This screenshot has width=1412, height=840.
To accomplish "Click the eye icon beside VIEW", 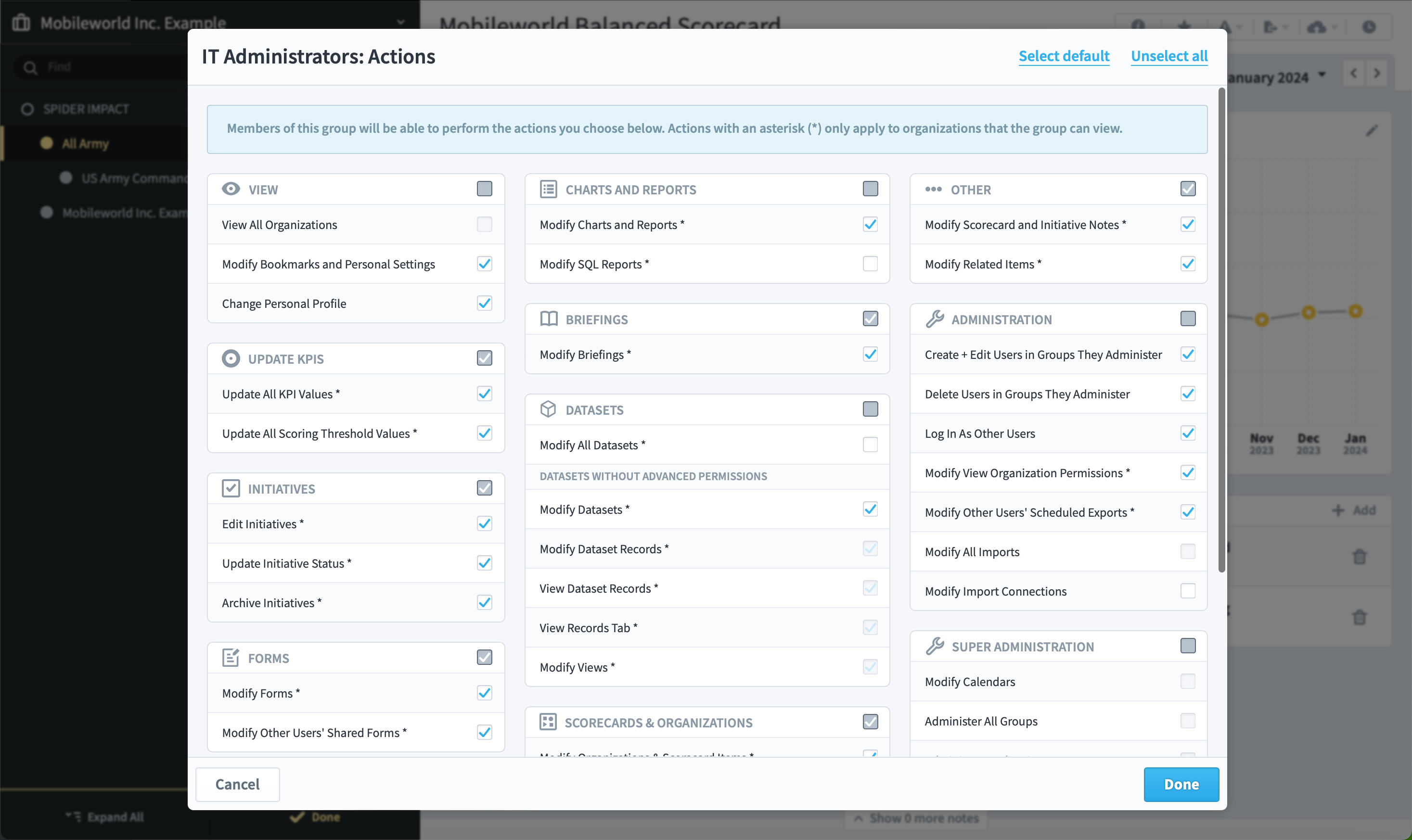I will [231, 189].
